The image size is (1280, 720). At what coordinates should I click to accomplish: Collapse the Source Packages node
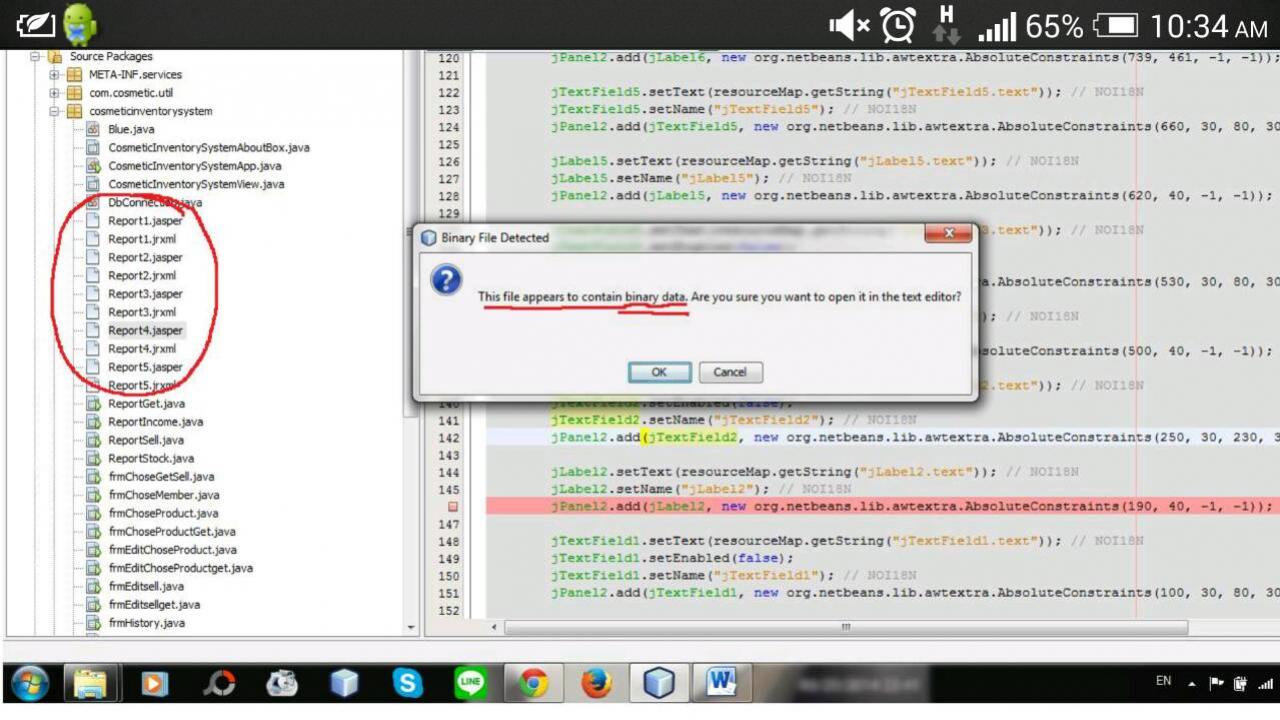tap(36, 57)
